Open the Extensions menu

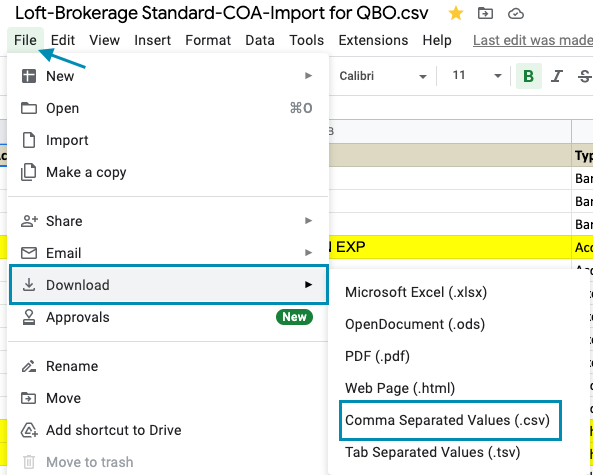click(x=373, y=40)
